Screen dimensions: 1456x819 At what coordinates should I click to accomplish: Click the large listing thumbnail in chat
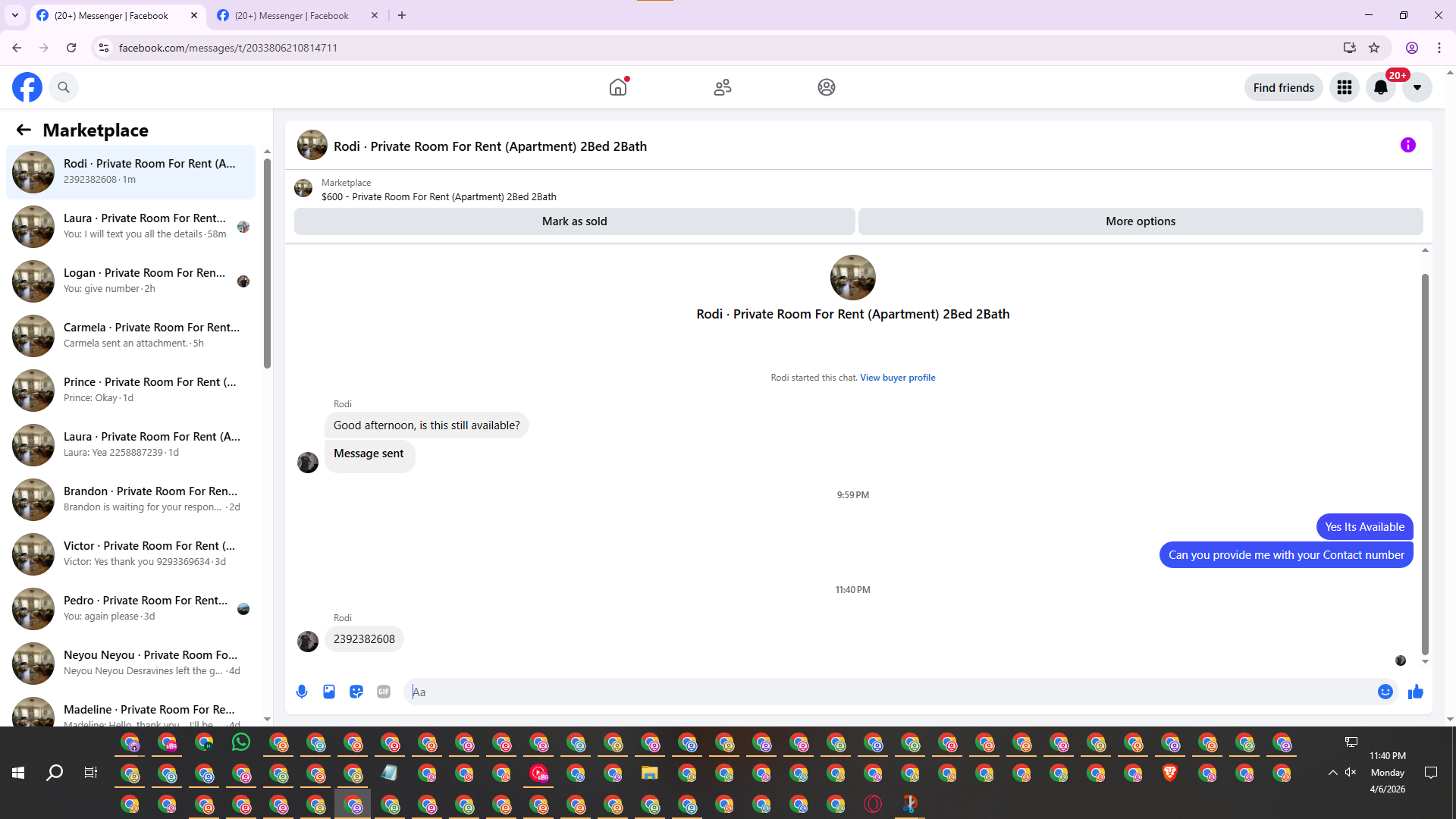coord(853,278)
